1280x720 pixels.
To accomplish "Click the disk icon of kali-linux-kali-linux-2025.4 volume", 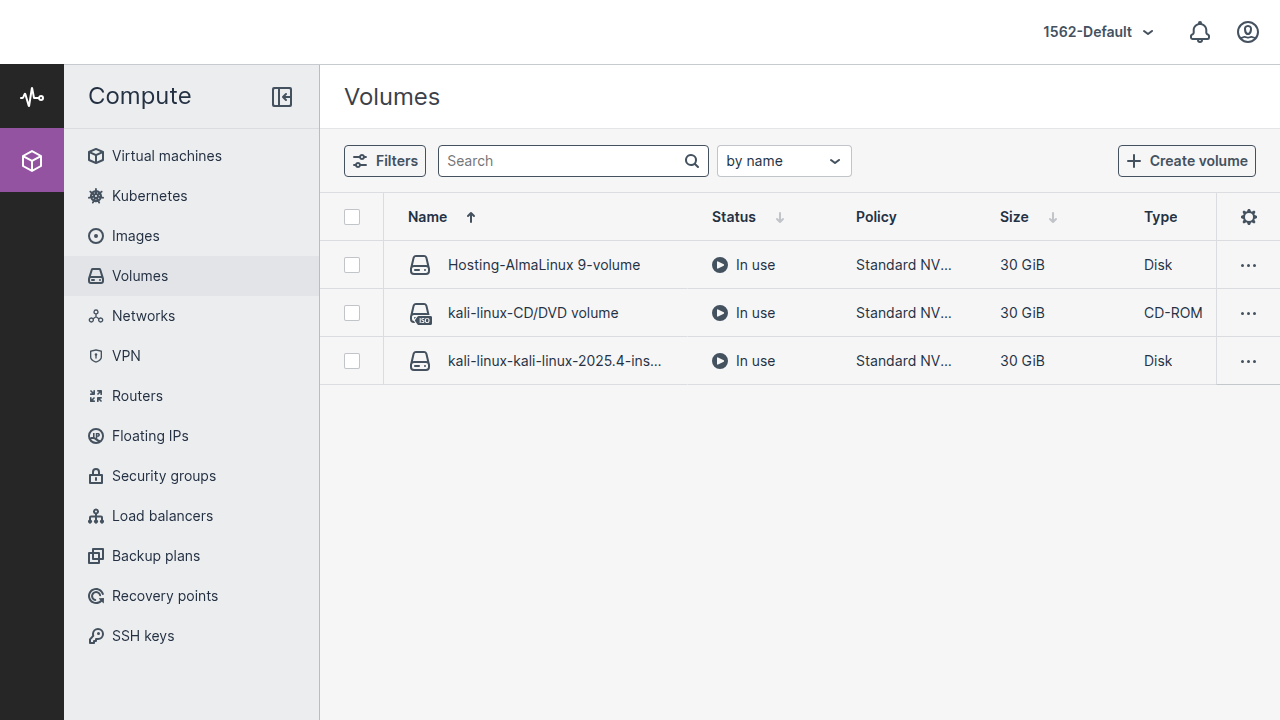I will click(420, 361).
